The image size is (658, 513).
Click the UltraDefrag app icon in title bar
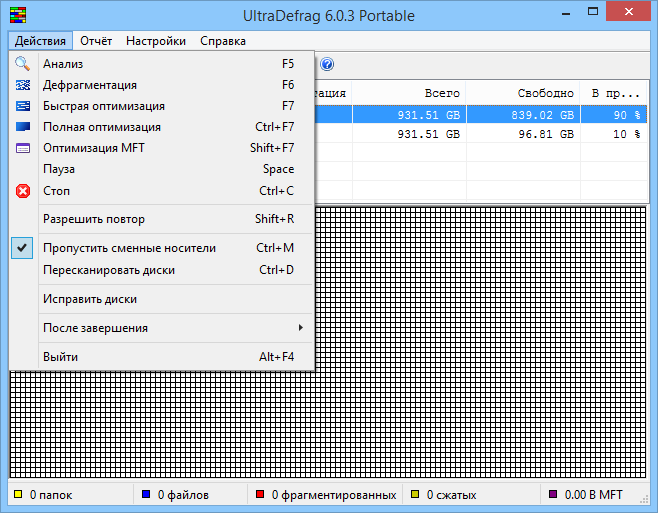click(x=18, y=15)
